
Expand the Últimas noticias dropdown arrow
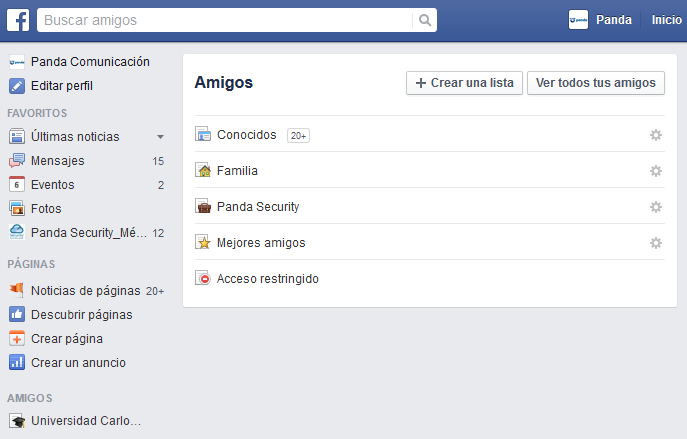(160, 137)
